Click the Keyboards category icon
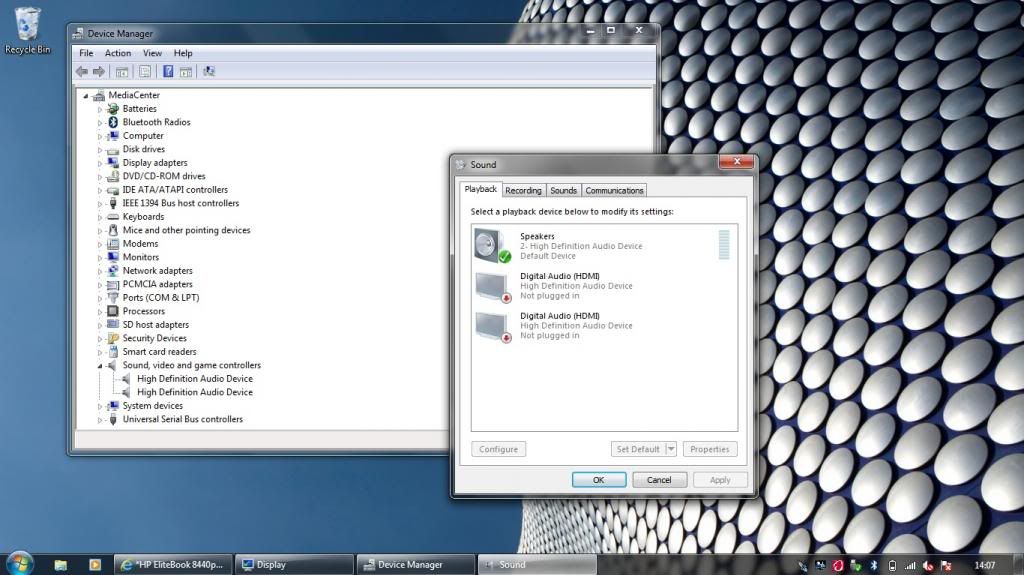The width and height of the screenshot is (1024, 575). [x=113, y=216]
